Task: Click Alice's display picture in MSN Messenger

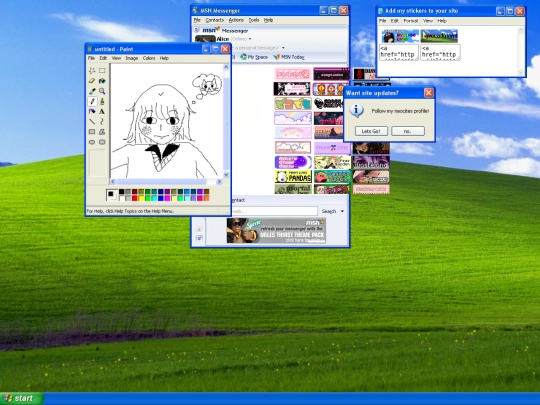Action: pos(205,39)
